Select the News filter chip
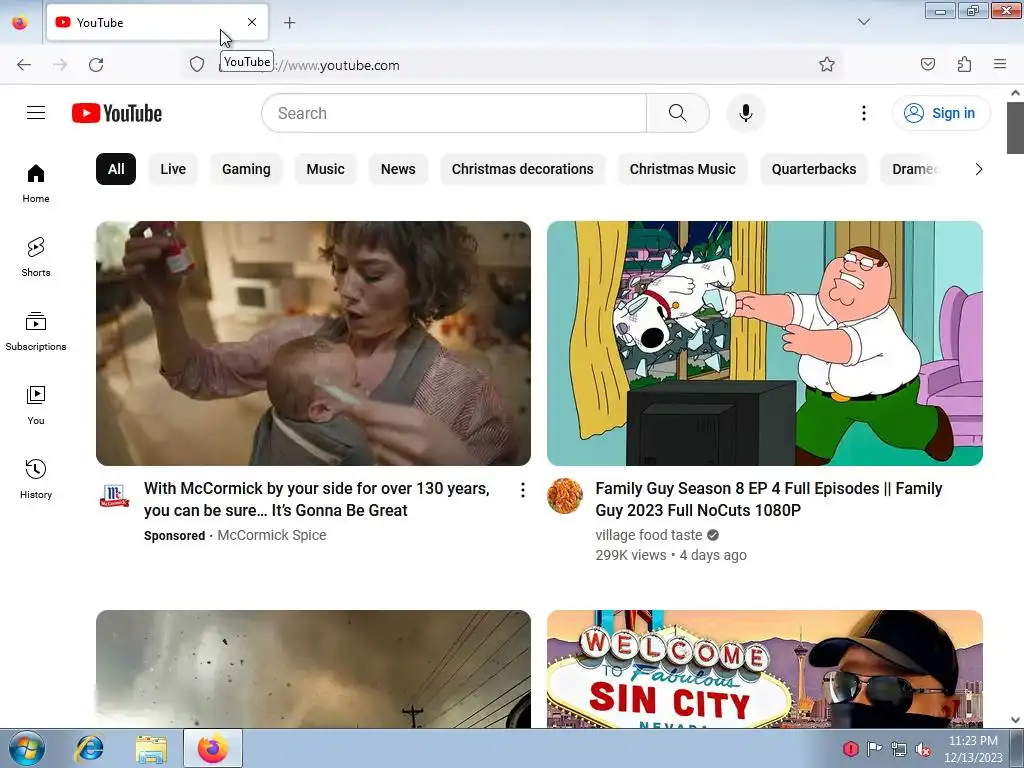The height and width of the screenshot is (768, 1024). point(398,169)
